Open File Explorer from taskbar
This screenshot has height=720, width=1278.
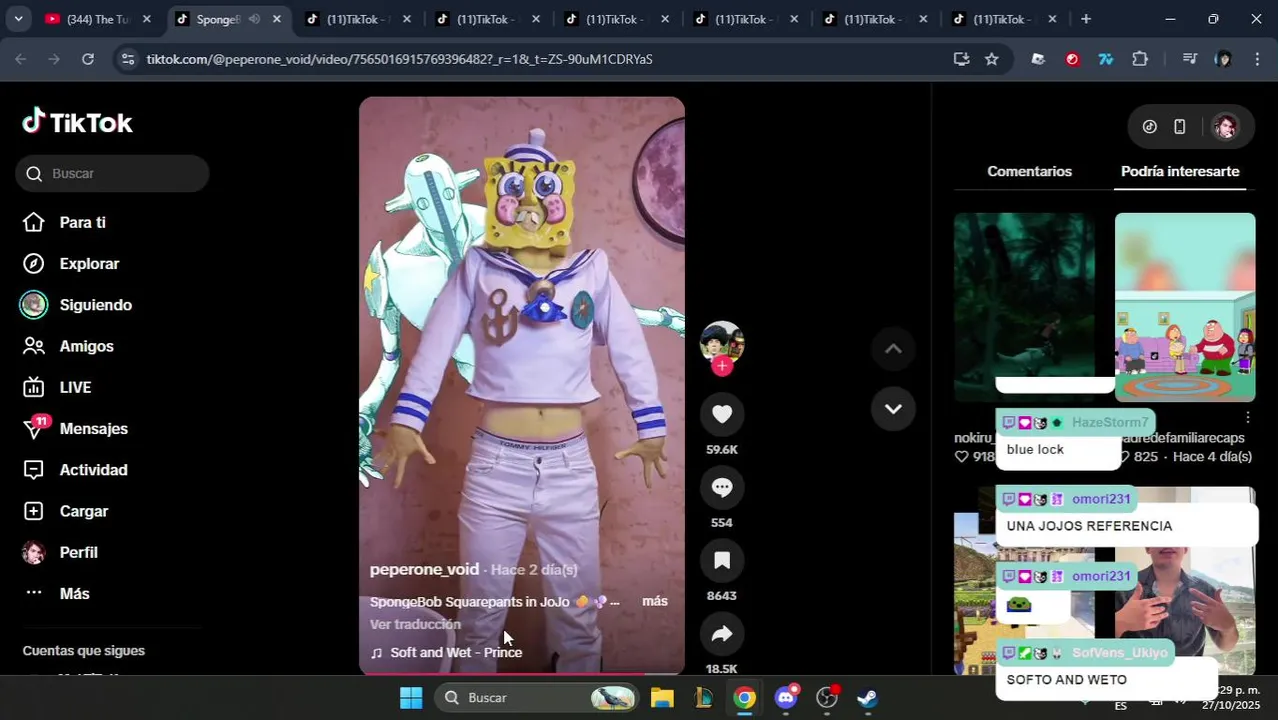[x=662, y=697]
